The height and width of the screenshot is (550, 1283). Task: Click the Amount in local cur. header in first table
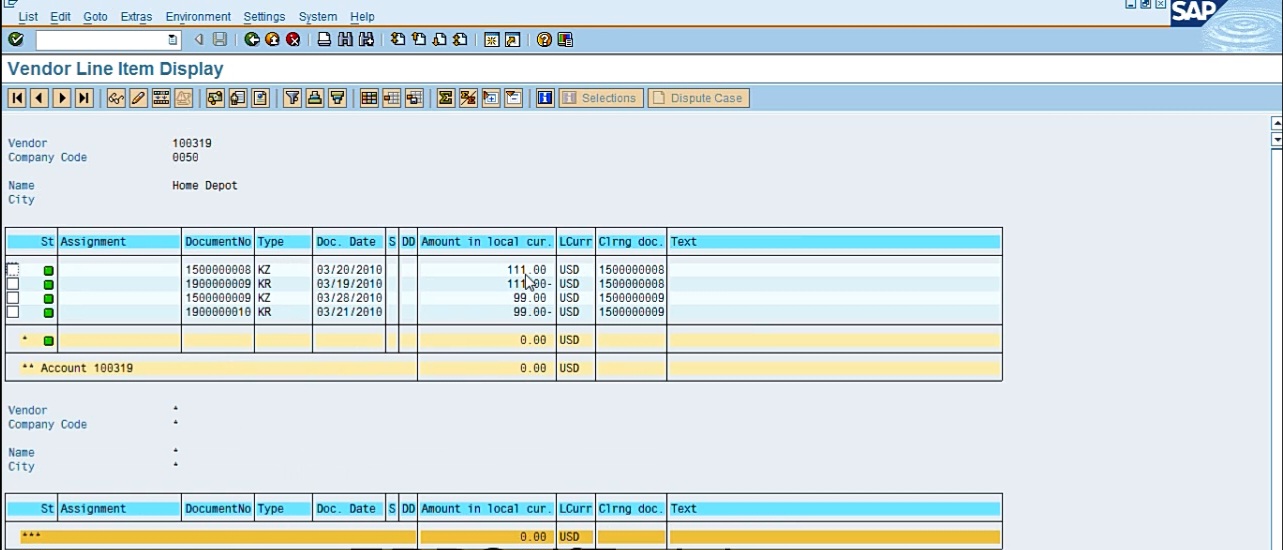point(487,242)
